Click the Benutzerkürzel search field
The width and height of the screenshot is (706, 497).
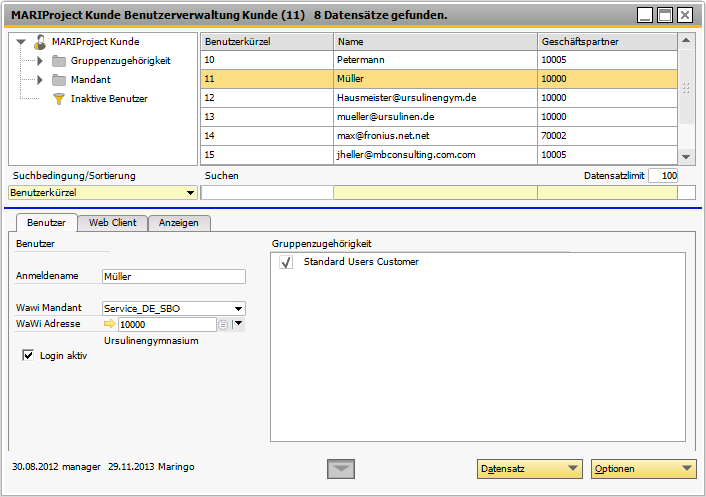tap(267, 193)
